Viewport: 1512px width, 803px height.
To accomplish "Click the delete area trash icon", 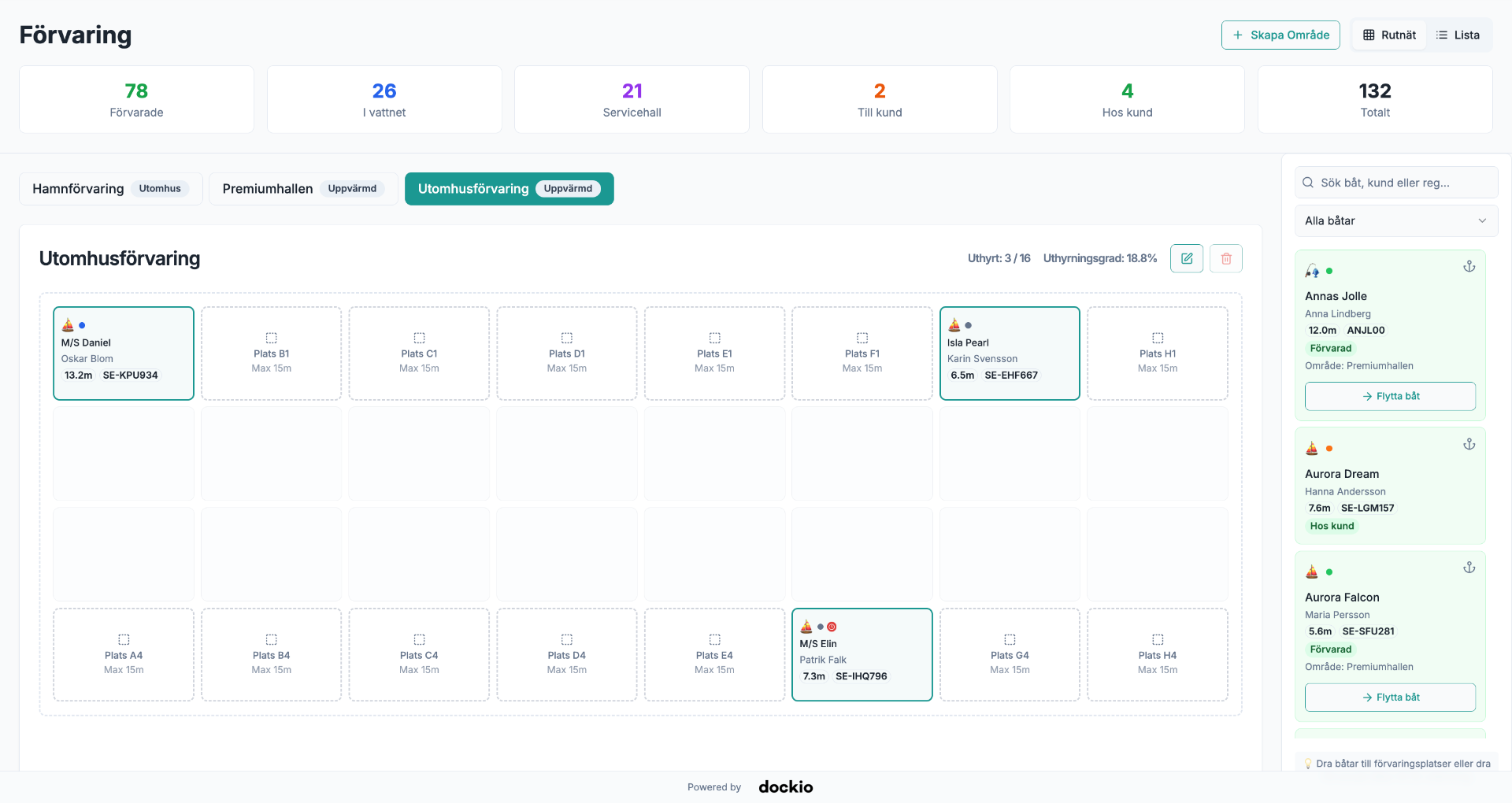I will click(1226, 258).
